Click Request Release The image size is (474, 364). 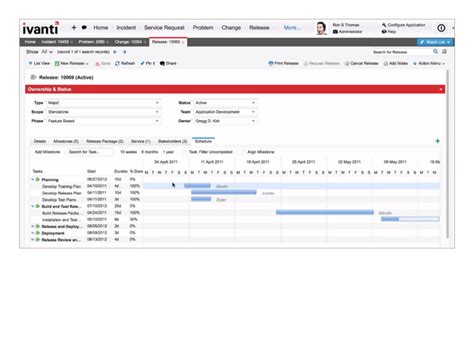click(x=322, y=63)
